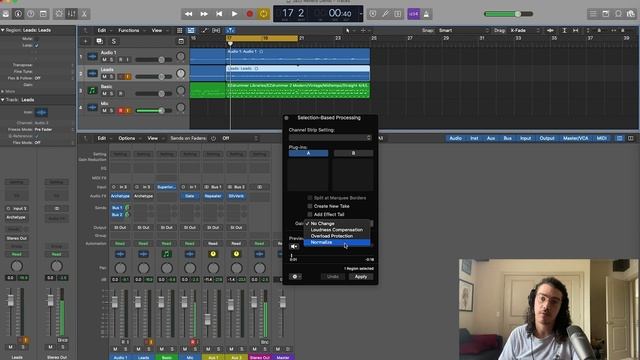Choose Loudness Compensation in Gain menu
This screenshot has width=640, height=360.
tap(337, 230)
